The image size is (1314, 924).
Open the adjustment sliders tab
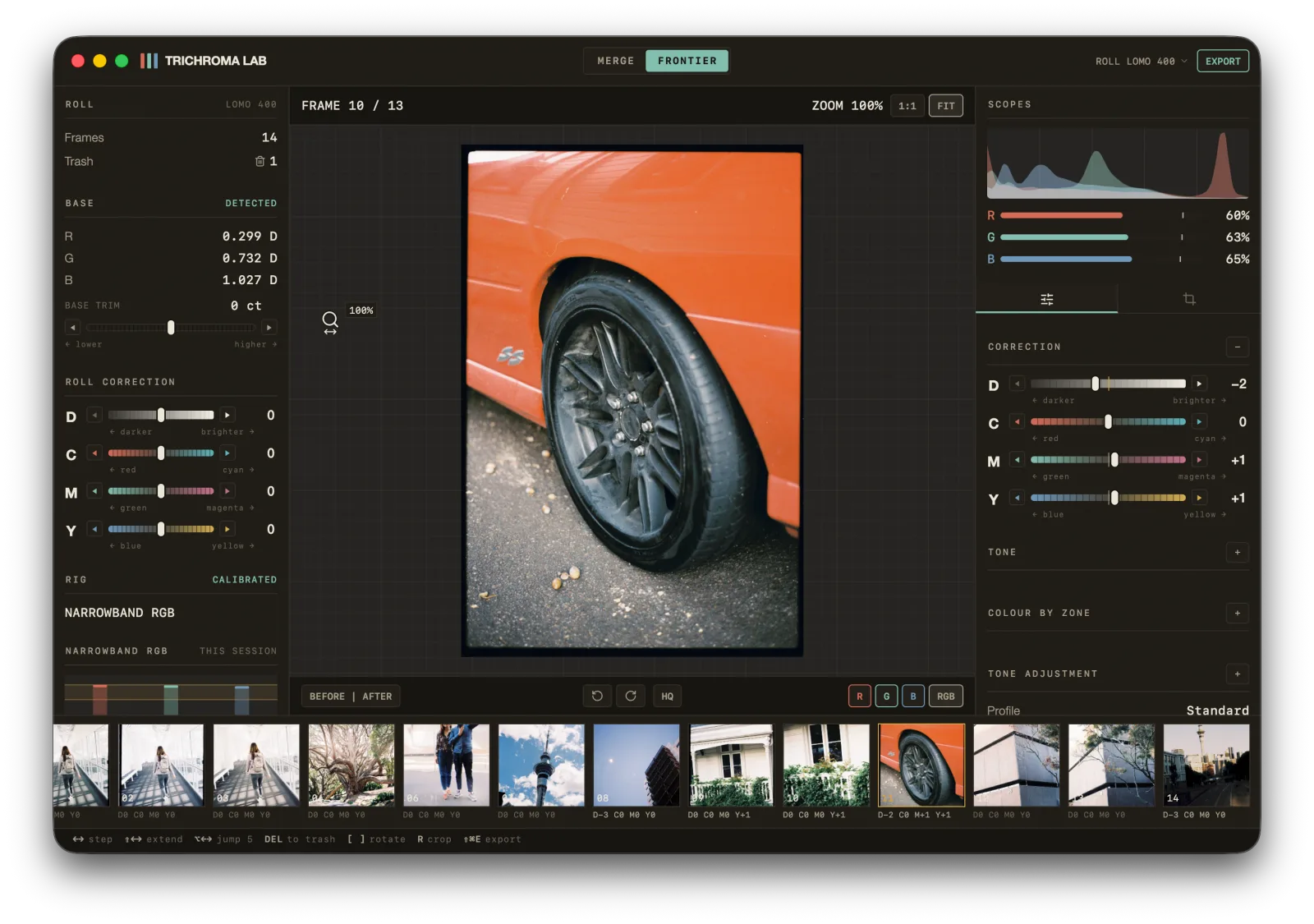click(x=1046, y=299)
